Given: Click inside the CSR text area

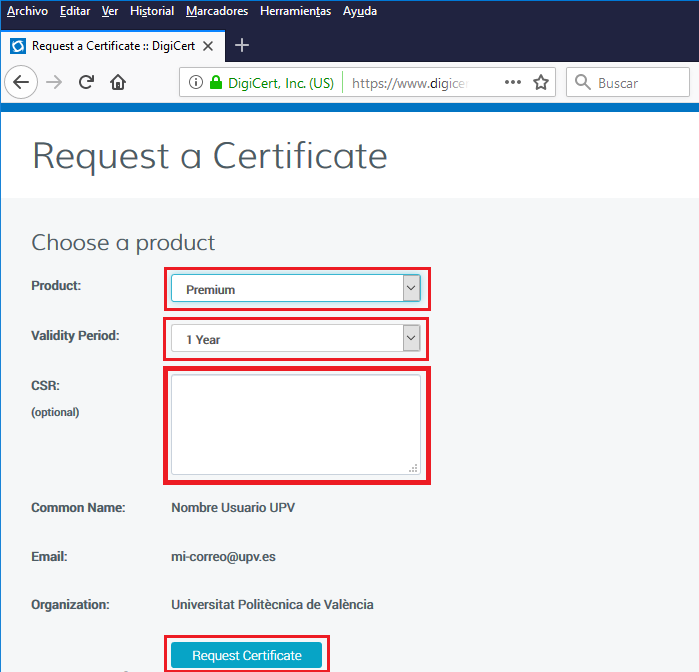Looking at the screenshot, I should tap(295, 424).
